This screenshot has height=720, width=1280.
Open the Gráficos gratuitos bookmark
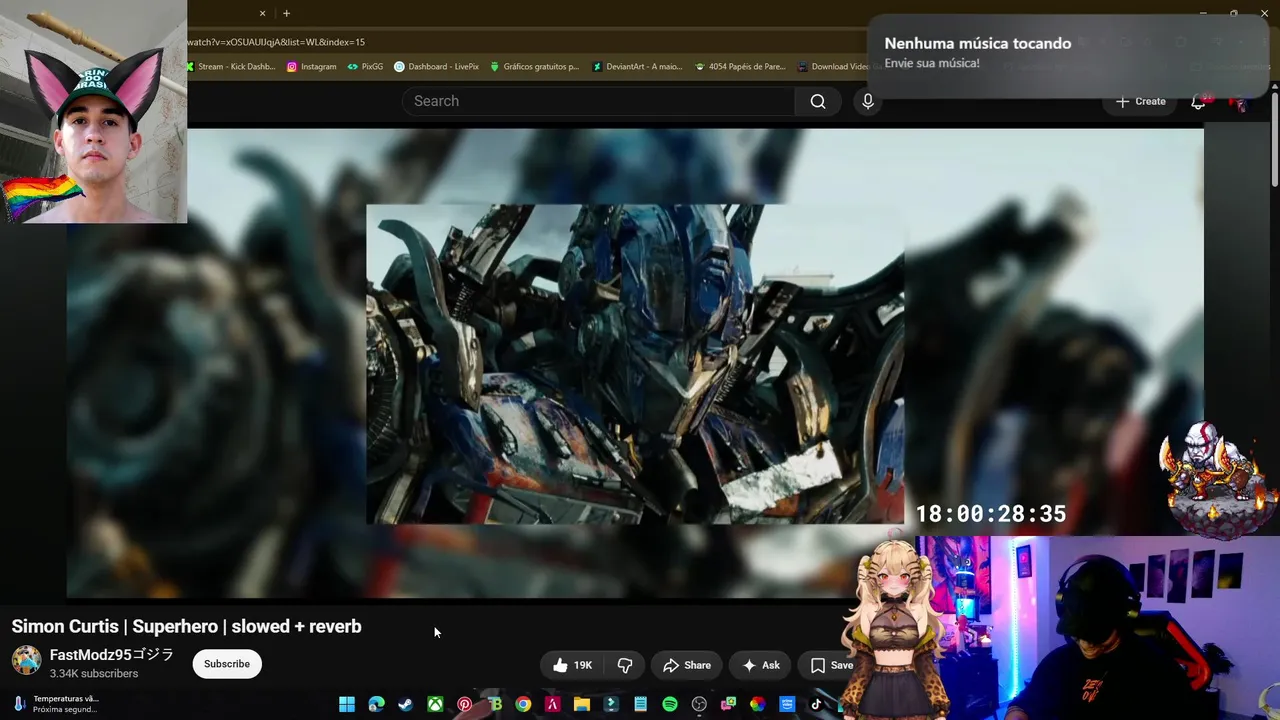[534, 67]
